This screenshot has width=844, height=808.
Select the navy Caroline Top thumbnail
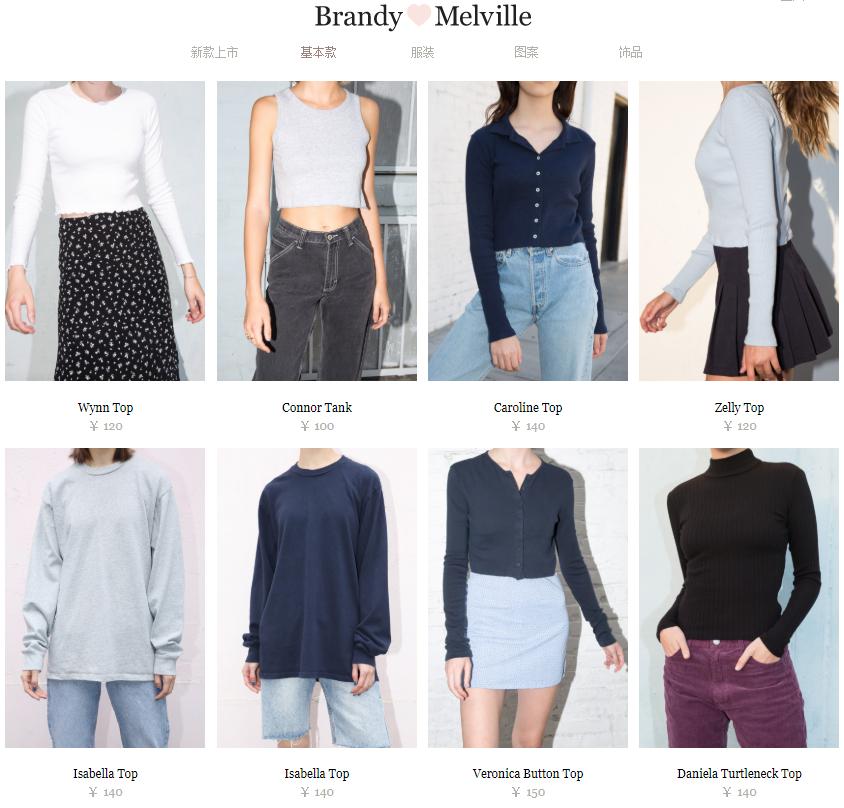528,231
